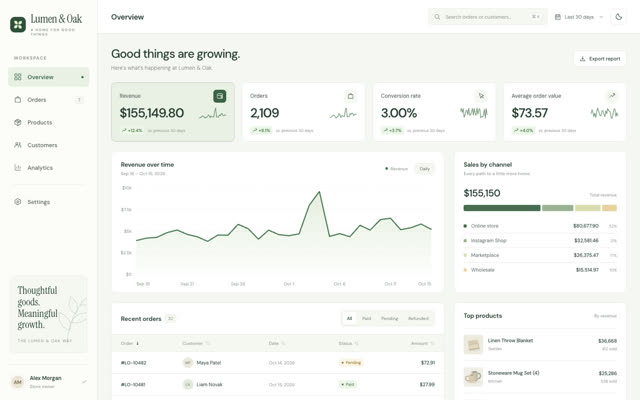Open Analytics from the sidebar
This screenshot has height=400, width=640.
[x=49, y=168]
